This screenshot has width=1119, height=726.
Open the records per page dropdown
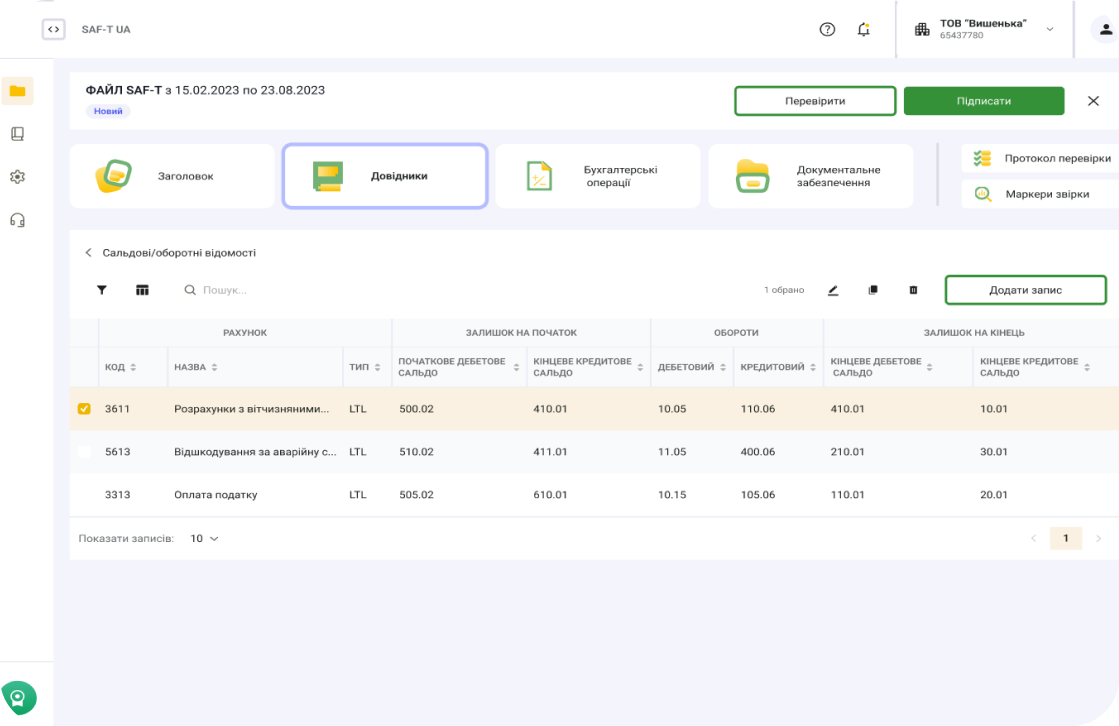[204, 538]
